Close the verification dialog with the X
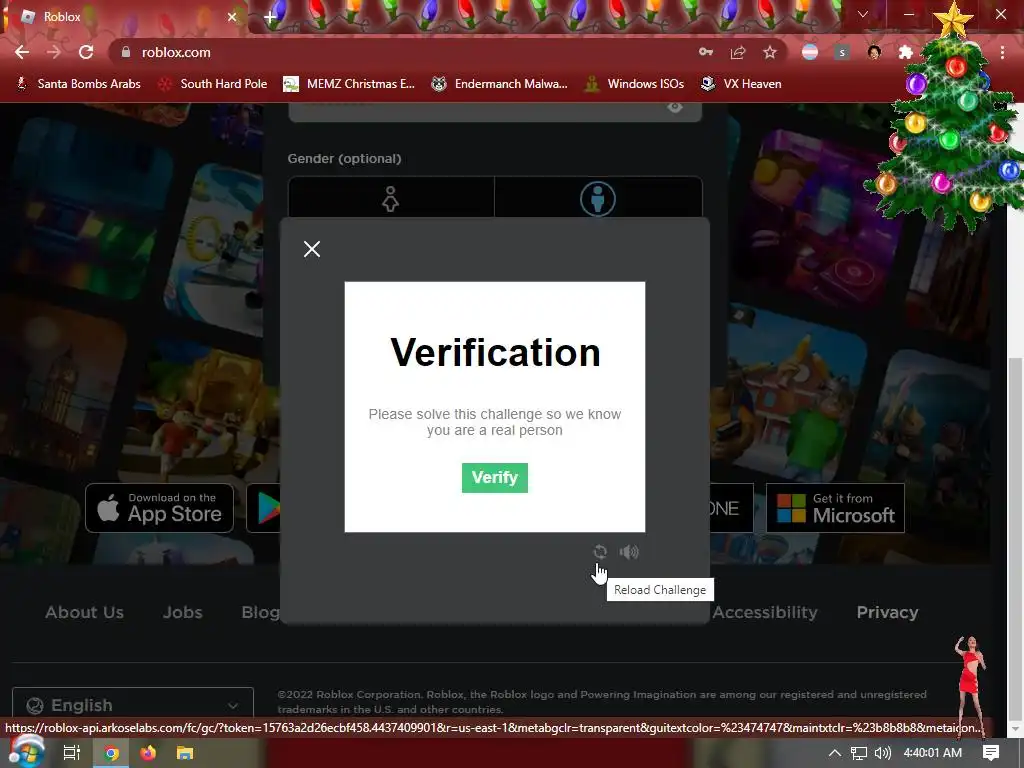Image resolution: width=1024 pixels, height=768 pixels. 312,249
